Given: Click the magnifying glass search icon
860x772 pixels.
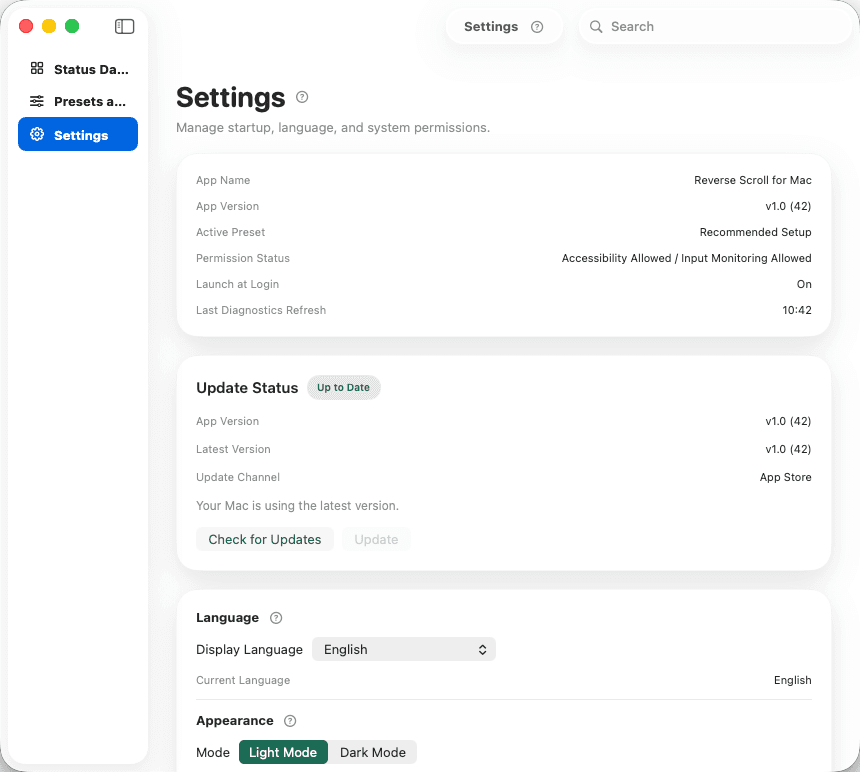Looking at the screenshot, I should pyautogui.click(x=596, y=26).
